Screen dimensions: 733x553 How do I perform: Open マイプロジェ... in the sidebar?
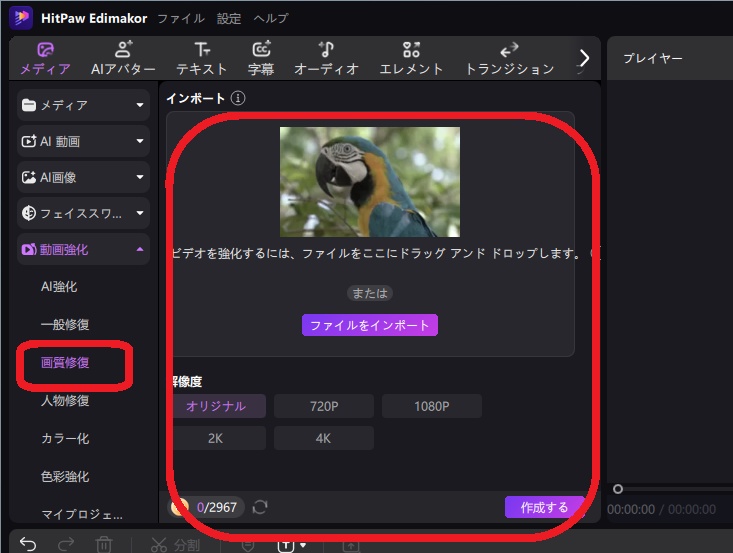click(82, 514)
